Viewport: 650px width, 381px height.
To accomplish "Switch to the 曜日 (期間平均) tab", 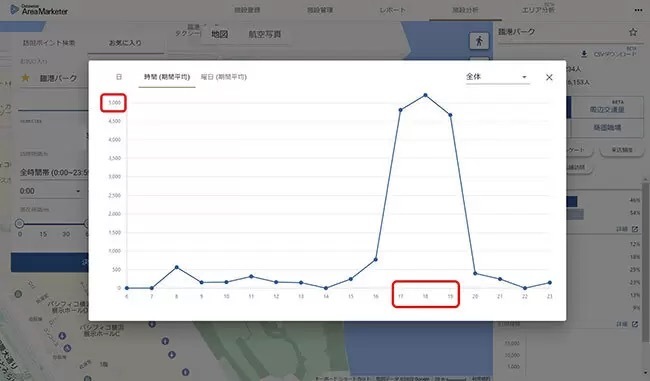I will point(224,77).
